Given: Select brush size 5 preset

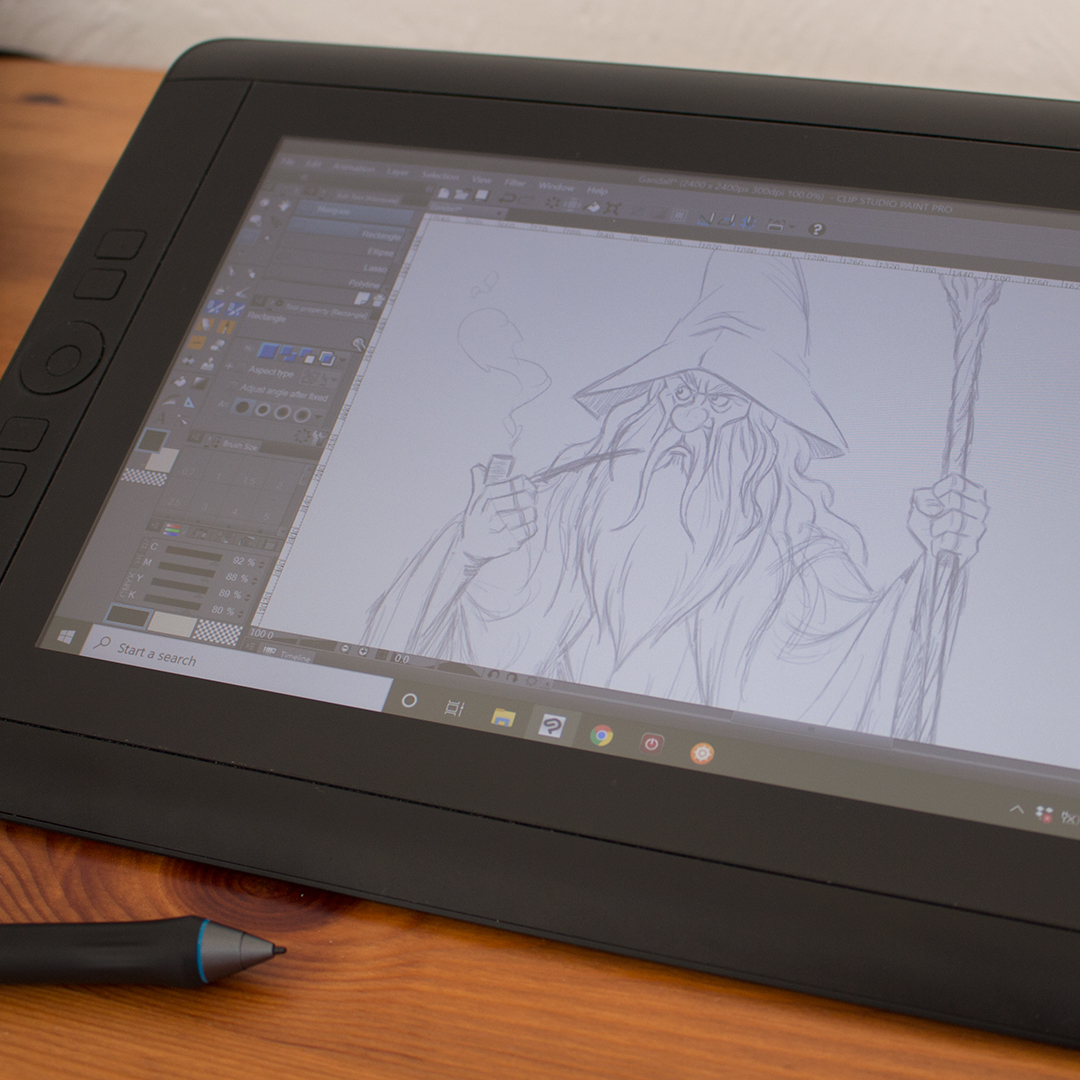Looking at the screenshot, I should click(265, 517).
